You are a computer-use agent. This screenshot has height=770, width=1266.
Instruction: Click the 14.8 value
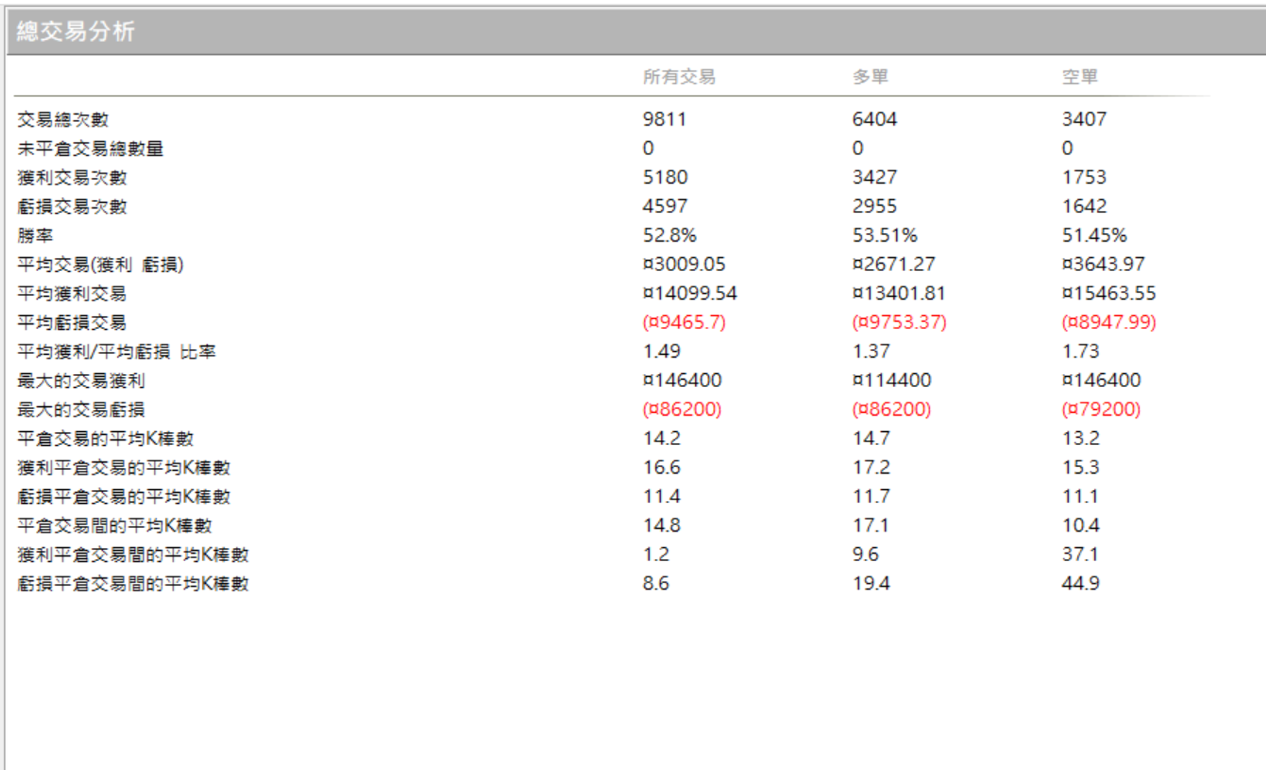tap(661, 526)
